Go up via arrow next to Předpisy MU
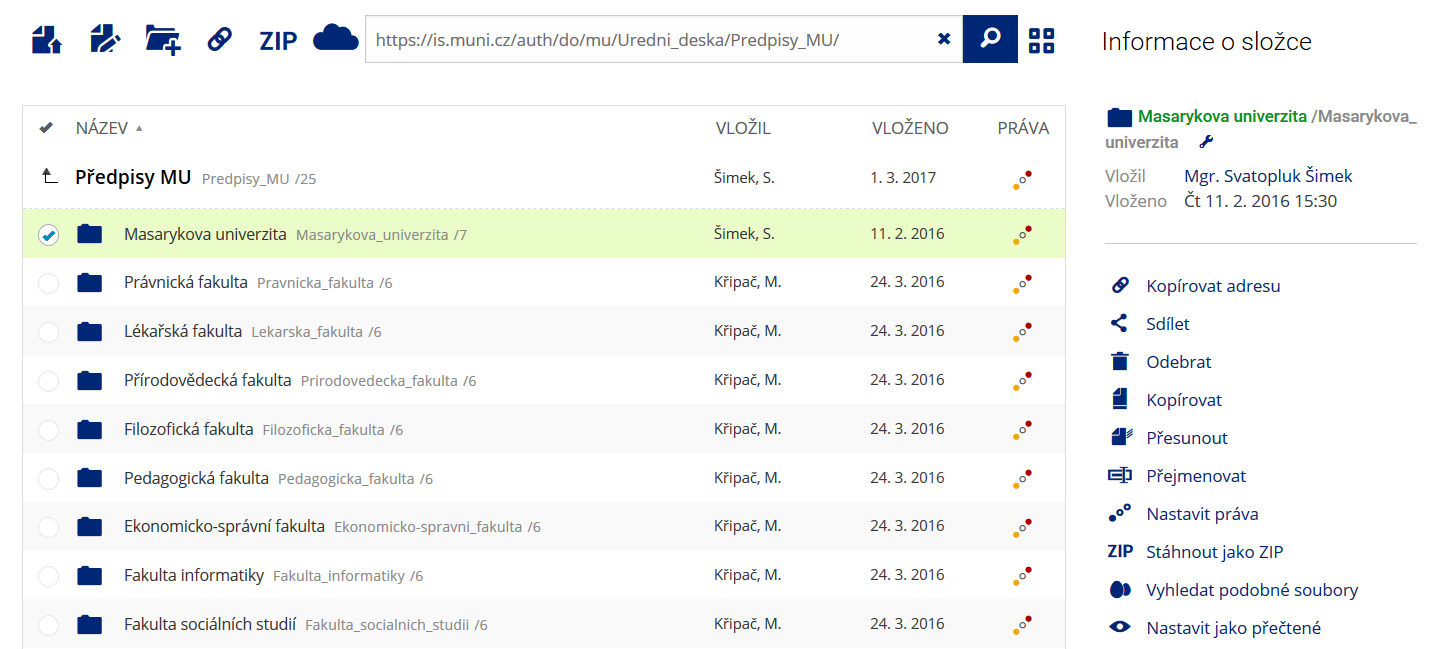 click(49, 177)
